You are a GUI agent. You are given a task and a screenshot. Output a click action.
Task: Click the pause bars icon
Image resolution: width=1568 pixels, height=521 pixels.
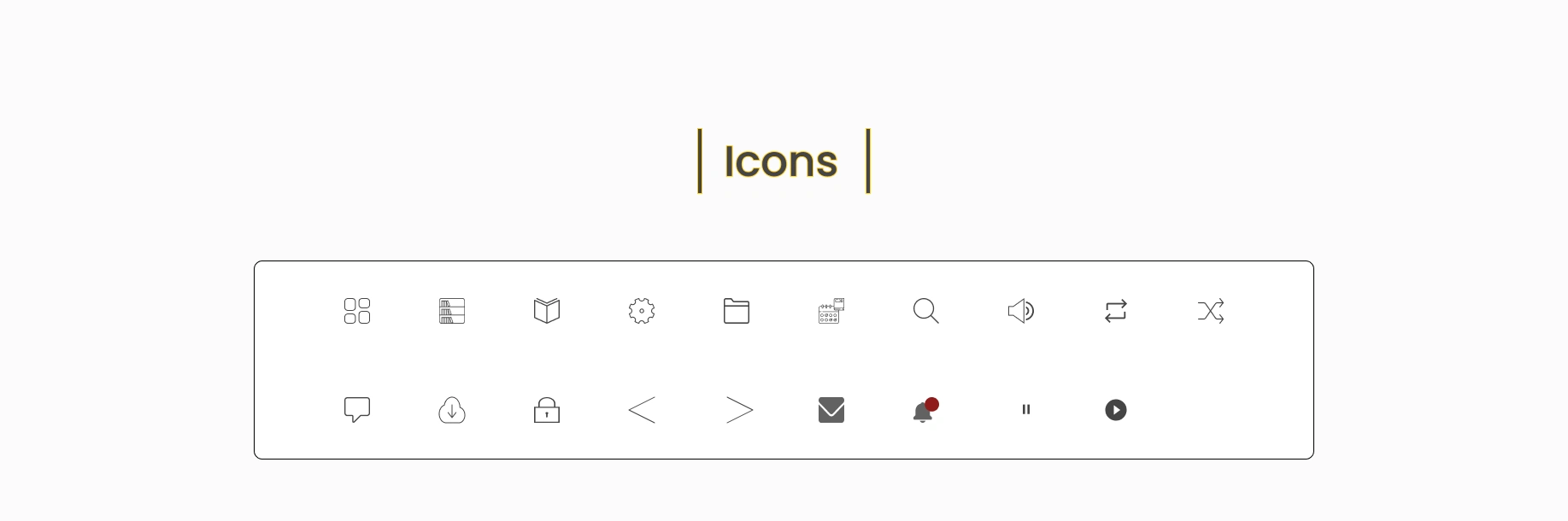pos(1026,410)
